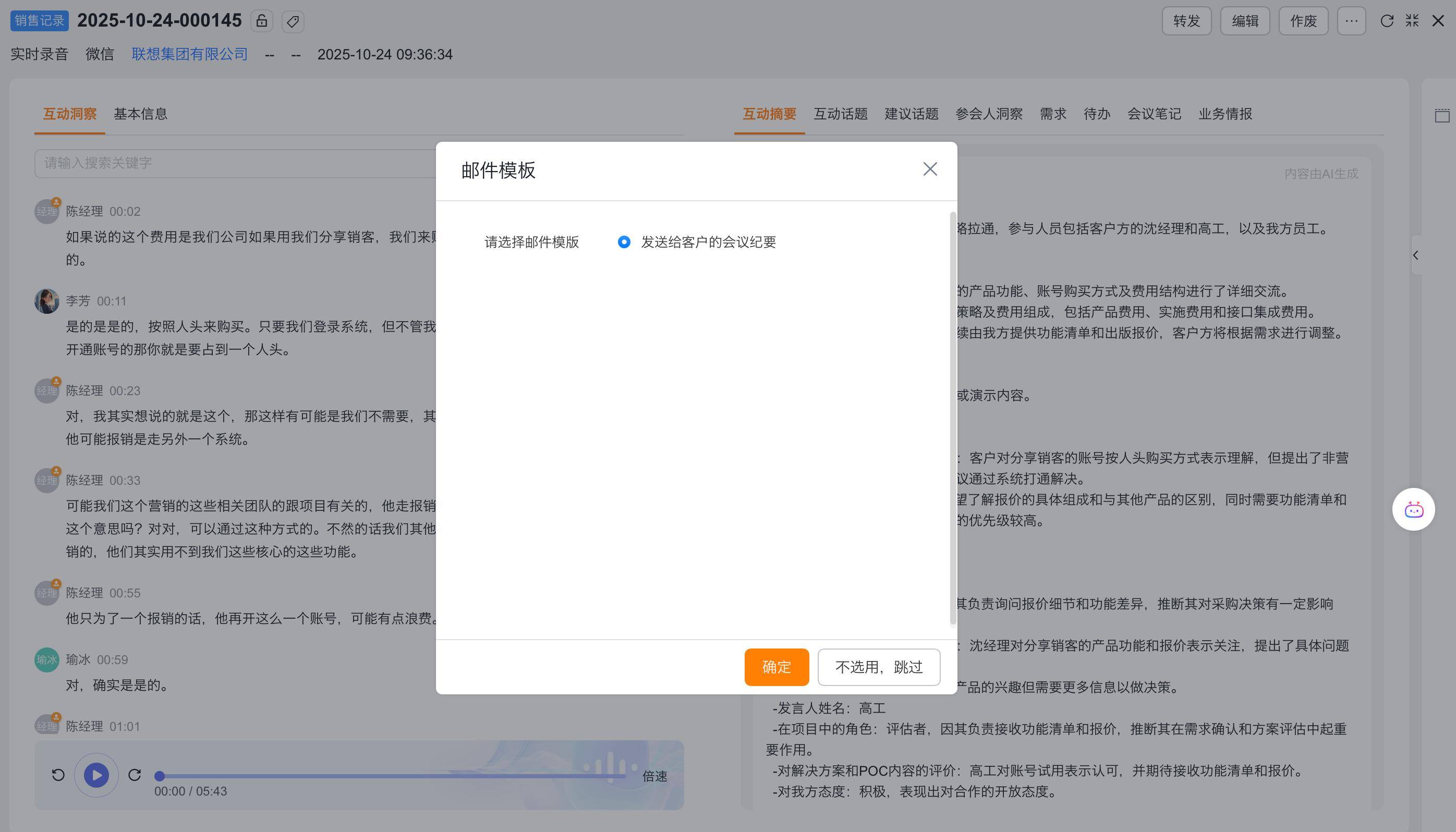The image size is (1456, 832).
Task: Click the audio progress slider handle
Action: pos(160,775)
